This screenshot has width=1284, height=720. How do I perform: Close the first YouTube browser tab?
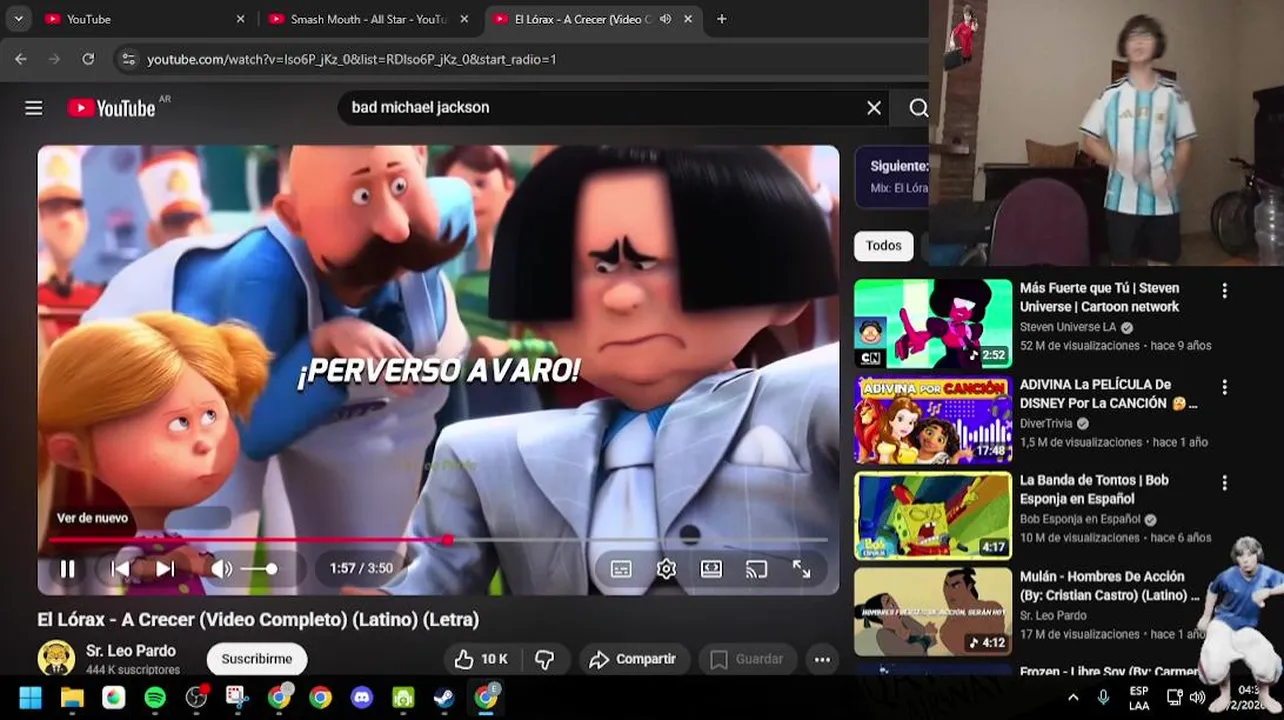click(240, 19)
